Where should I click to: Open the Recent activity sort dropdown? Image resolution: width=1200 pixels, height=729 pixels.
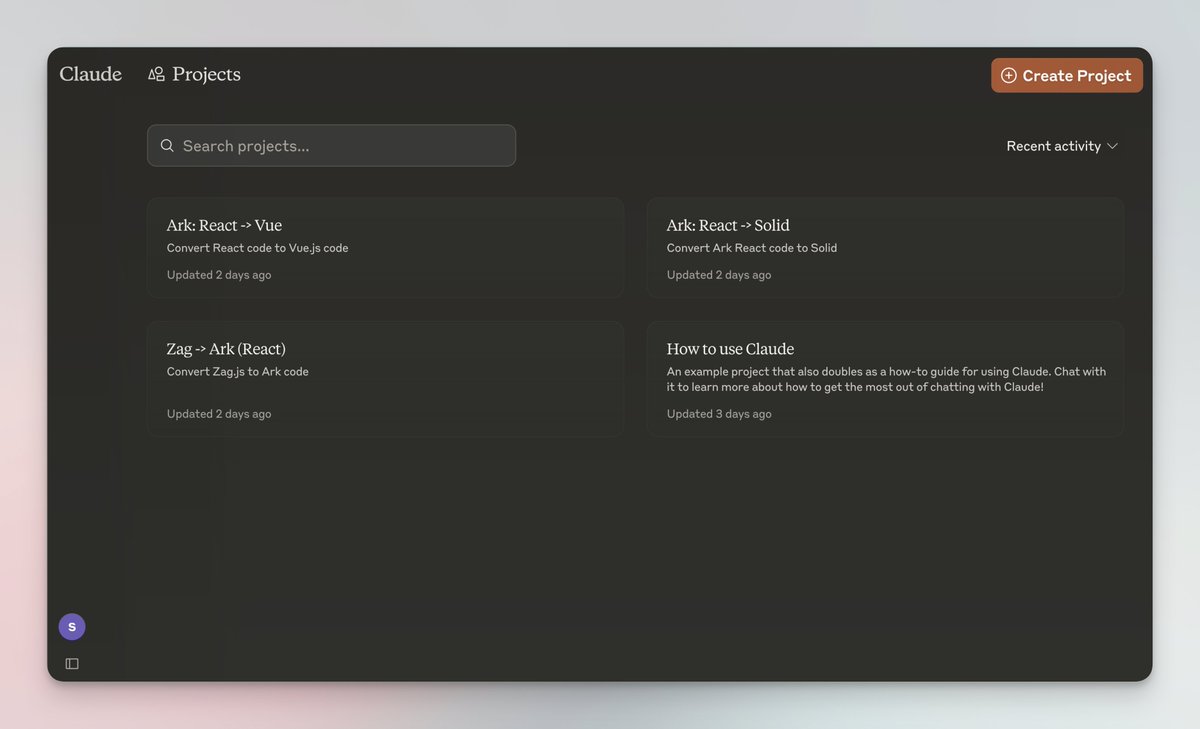[x=1062, y=146]
